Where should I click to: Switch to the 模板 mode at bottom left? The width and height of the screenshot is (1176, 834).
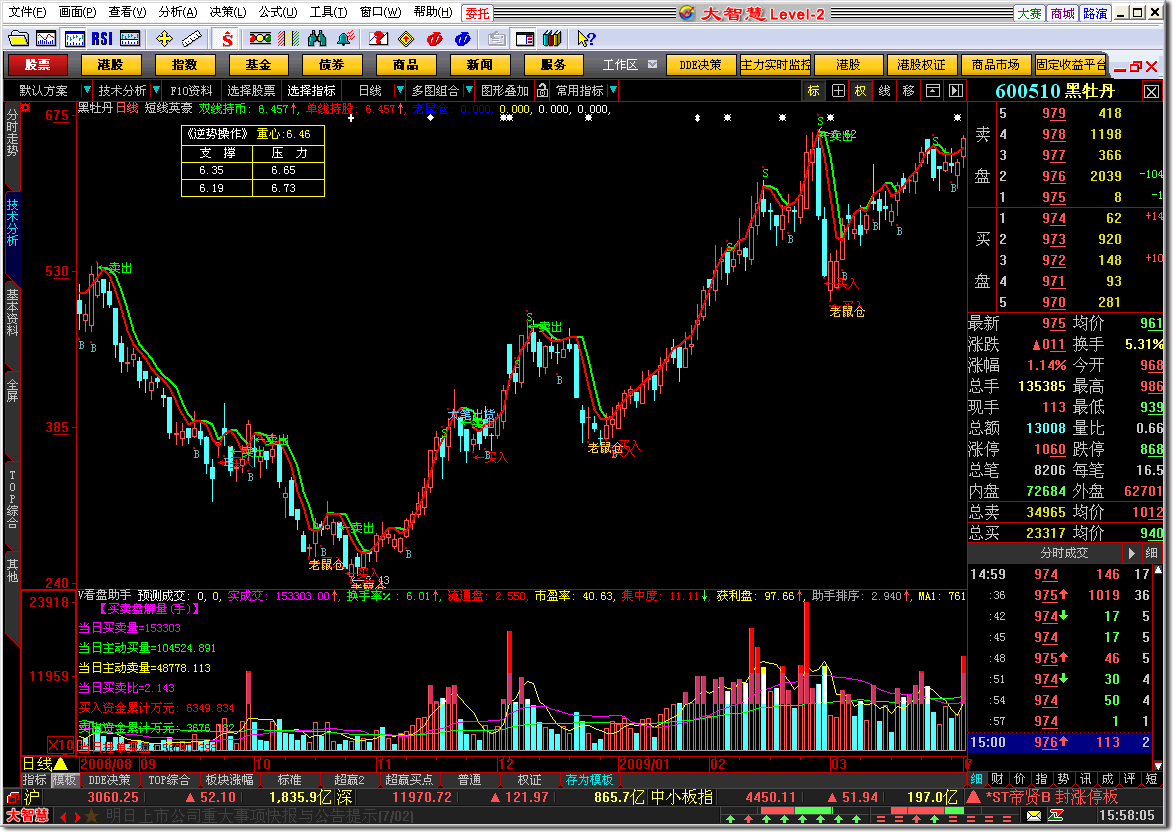pos(64,780)
